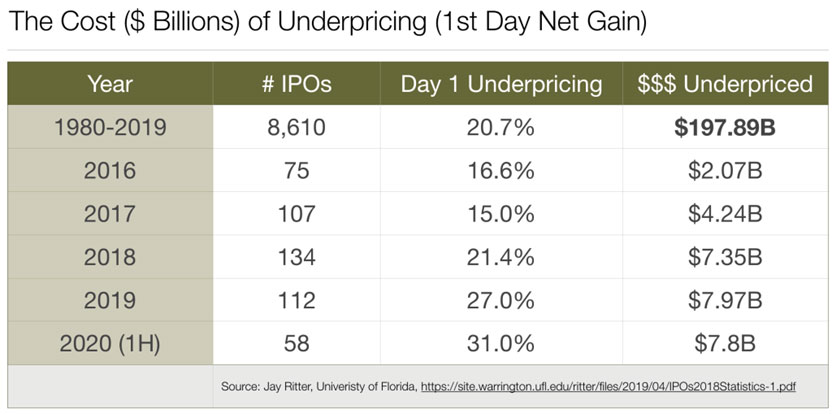Click the 2018 year row label

point(110,256)
